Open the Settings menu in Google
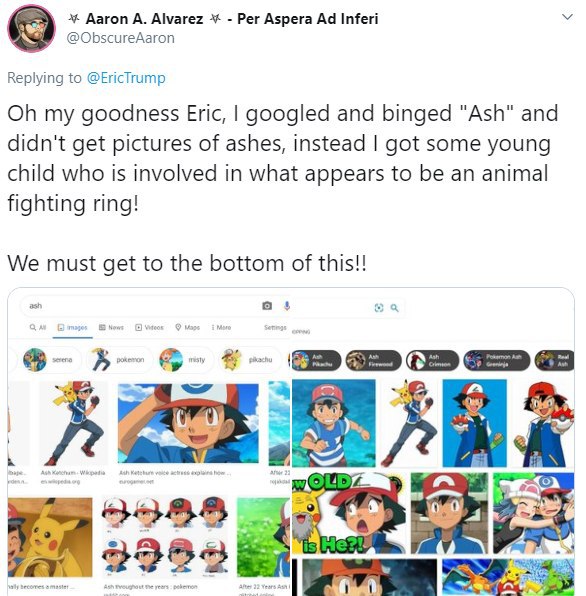Screen dimensions: 586x596 275,327
